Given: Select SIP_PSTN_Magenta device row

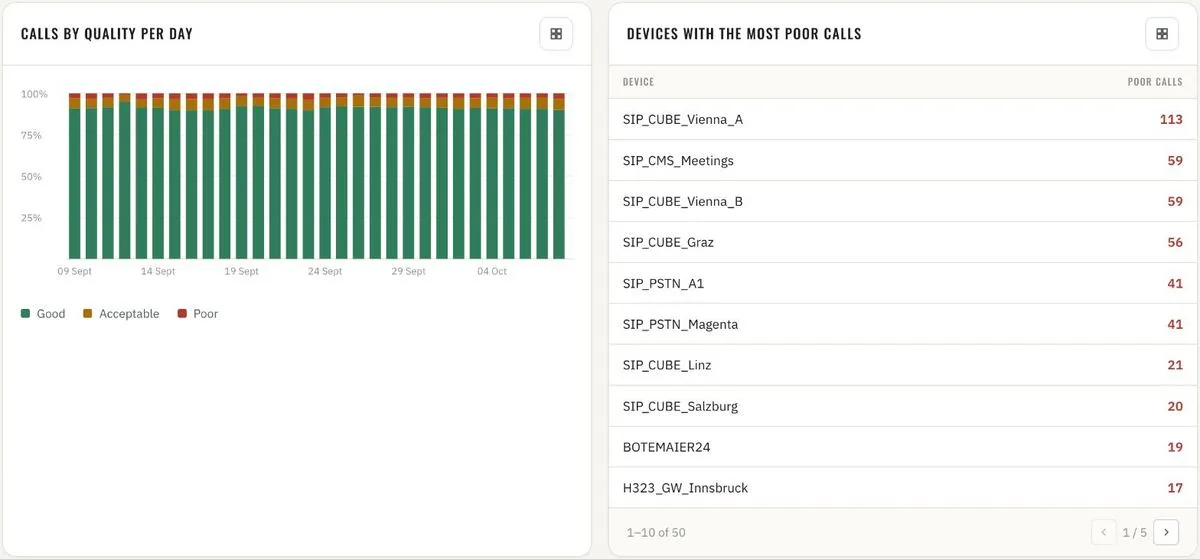Looking at the screenshot, I should click(x=903, y=324).
